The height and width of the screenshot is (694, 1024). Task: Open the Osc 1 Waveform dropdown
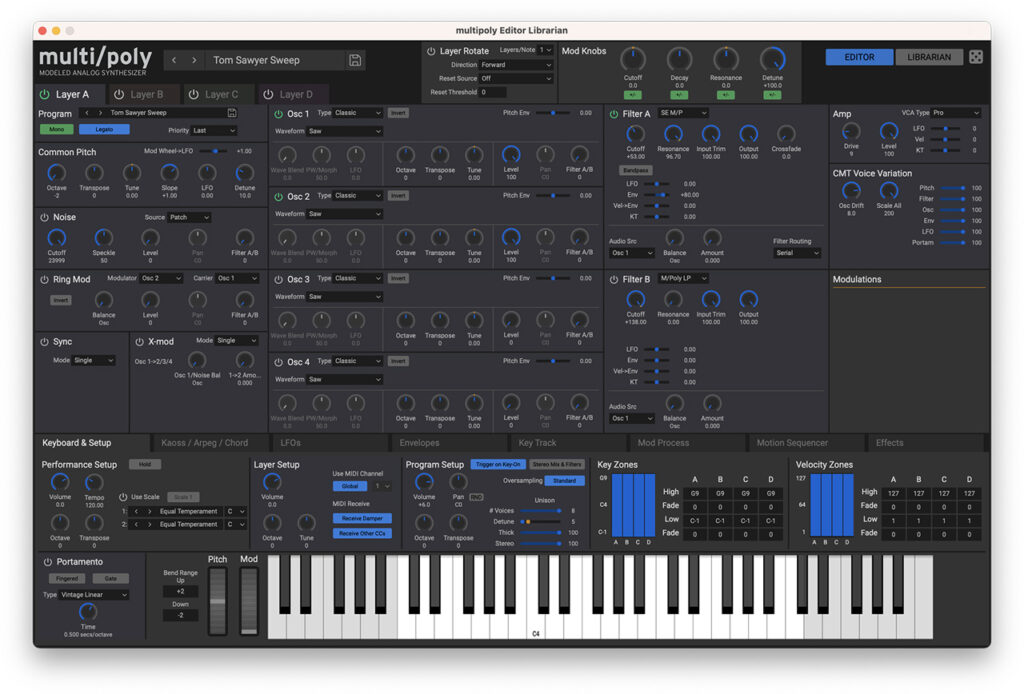point(345,131)
